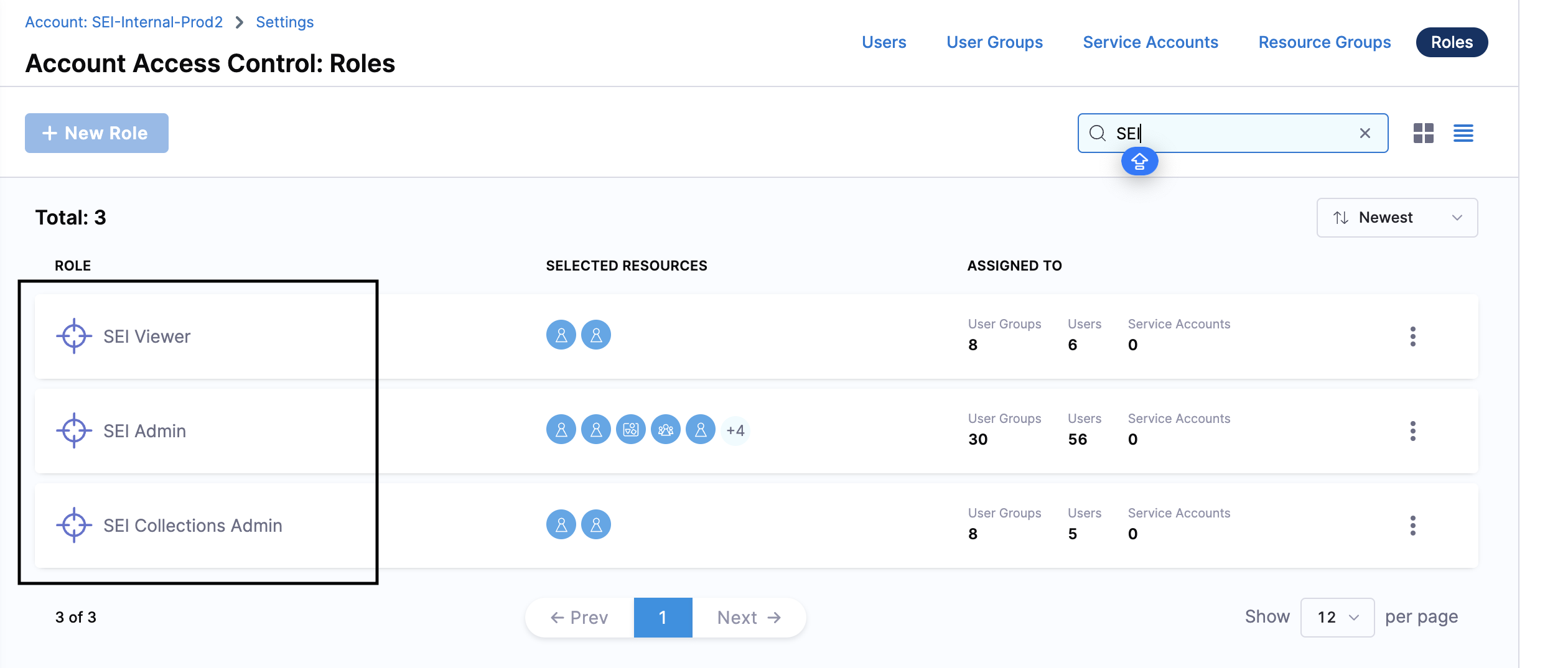Click the SEI Admin role crosshair icon
The image size is (1568, 668).
[74, 430]
